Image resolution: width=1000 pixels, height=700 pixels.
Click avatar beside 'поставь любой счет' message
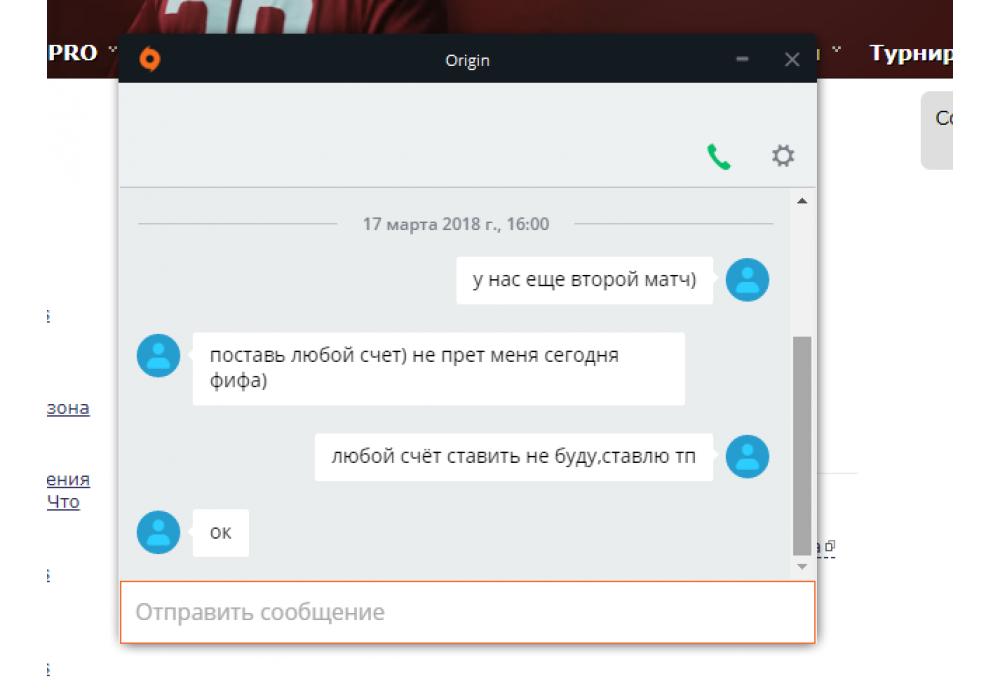tap(158, 356)
